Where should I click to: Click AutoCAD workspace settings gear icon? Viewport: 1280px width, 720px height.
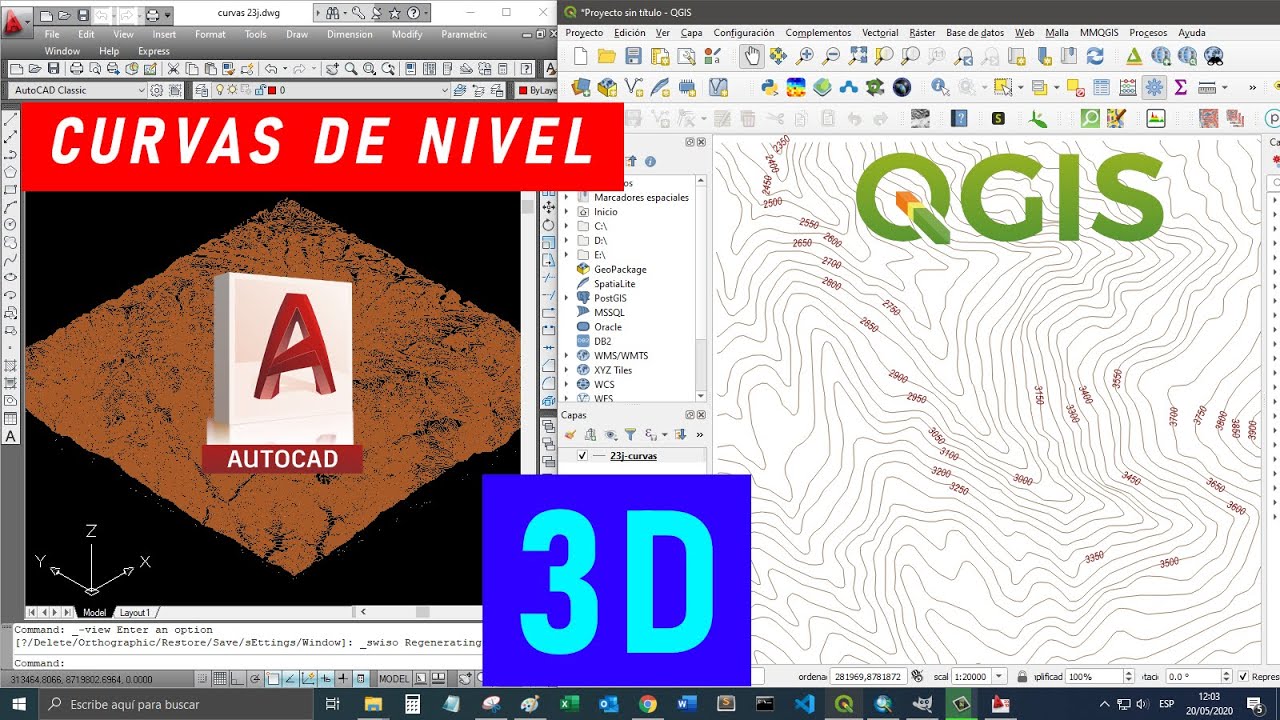(157, 90)
